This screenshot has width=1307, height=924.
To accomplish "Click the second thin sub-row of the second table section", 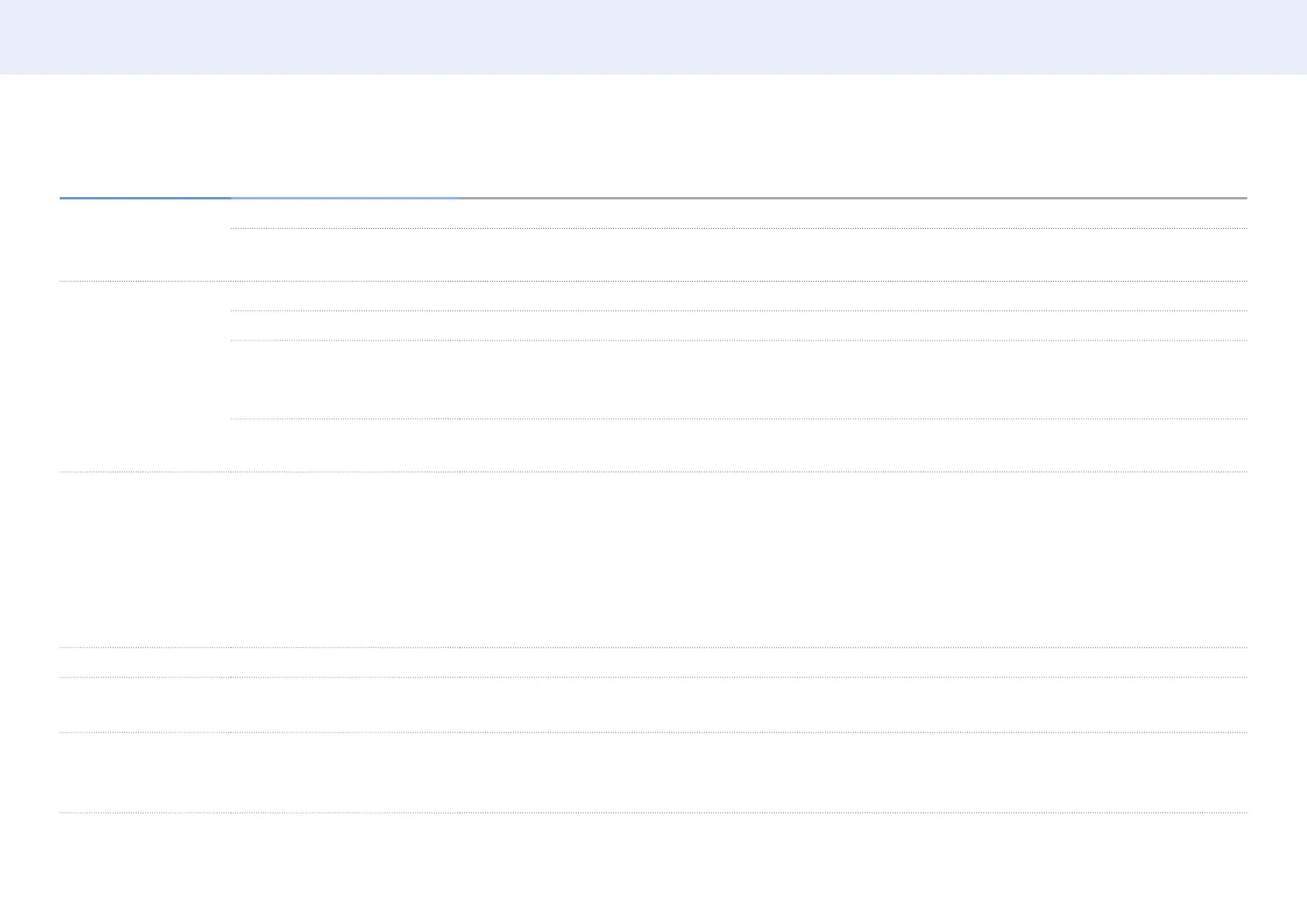I will [739, 326].
